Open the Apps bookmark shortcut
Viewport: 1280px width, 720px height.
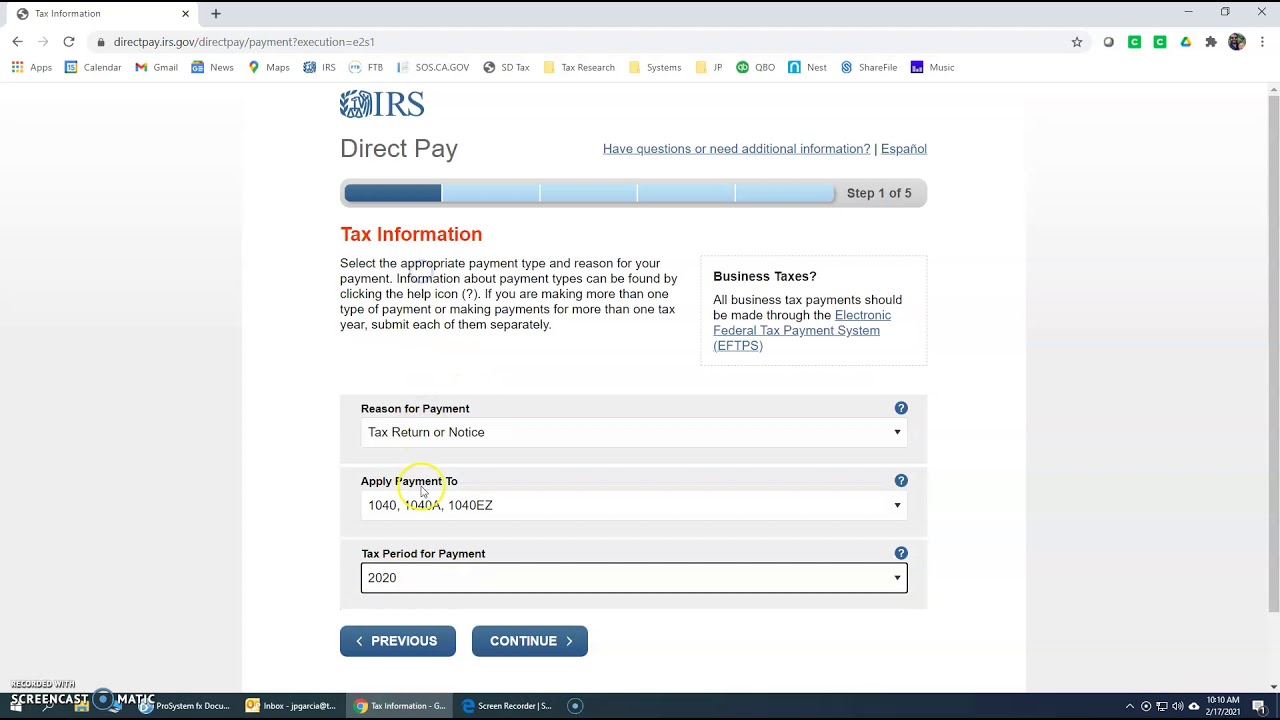click(x=32, y=67)
